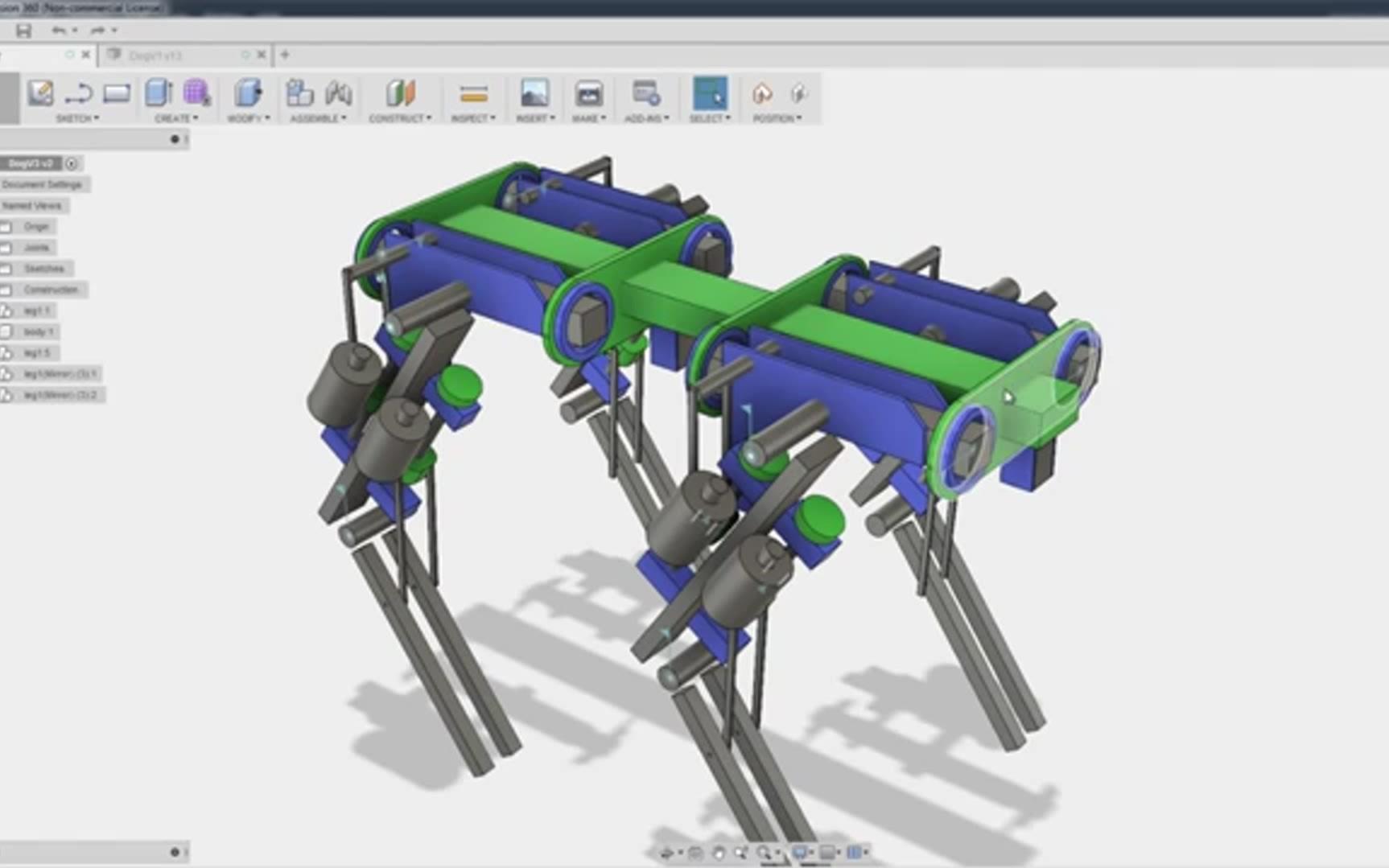Open the Display Settings monitor icon
Viewport: 1389px width, 868px height.
[800, 853]
